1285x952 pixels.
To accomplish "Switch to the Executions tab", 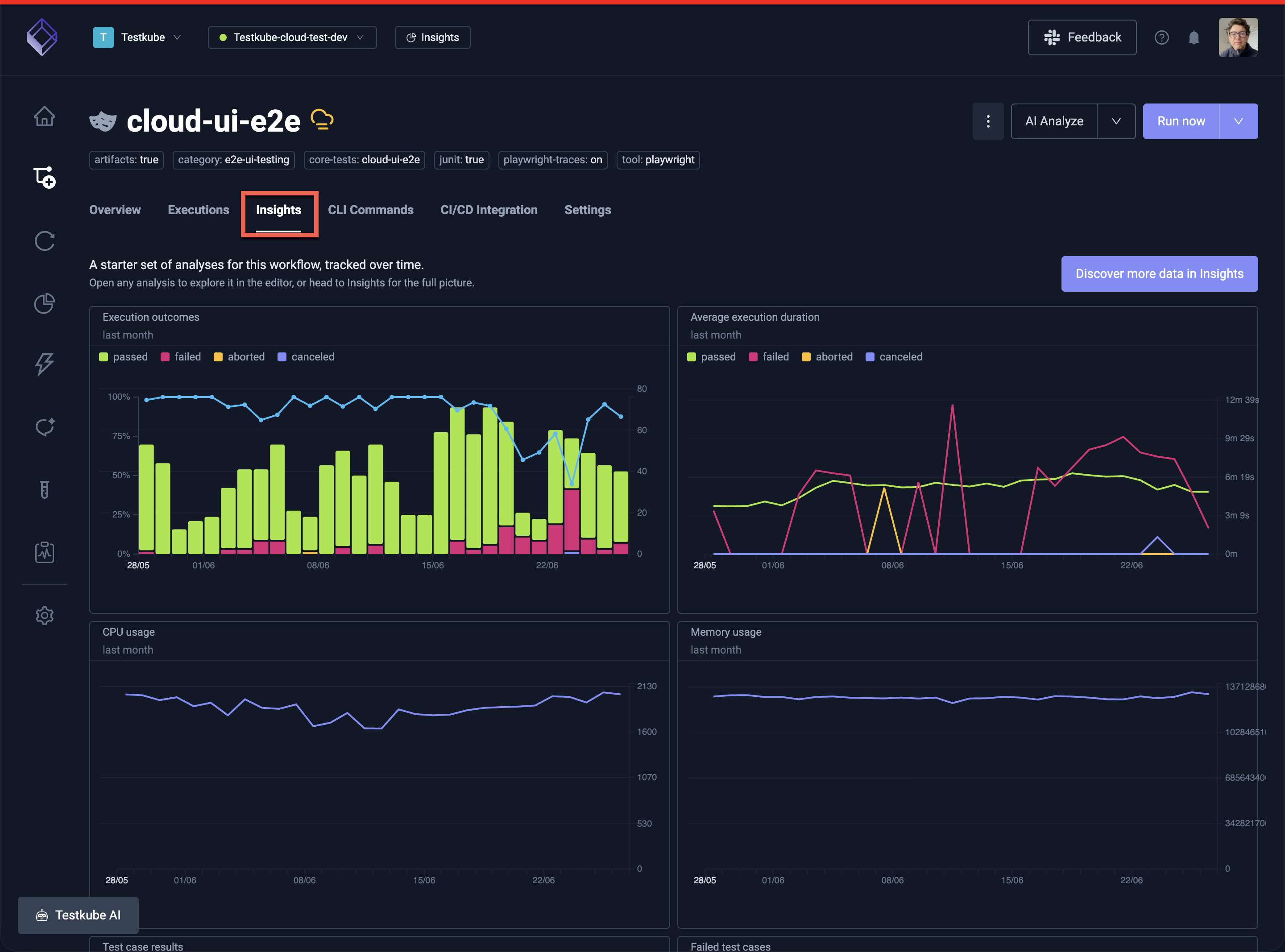I will pos(198,210).
